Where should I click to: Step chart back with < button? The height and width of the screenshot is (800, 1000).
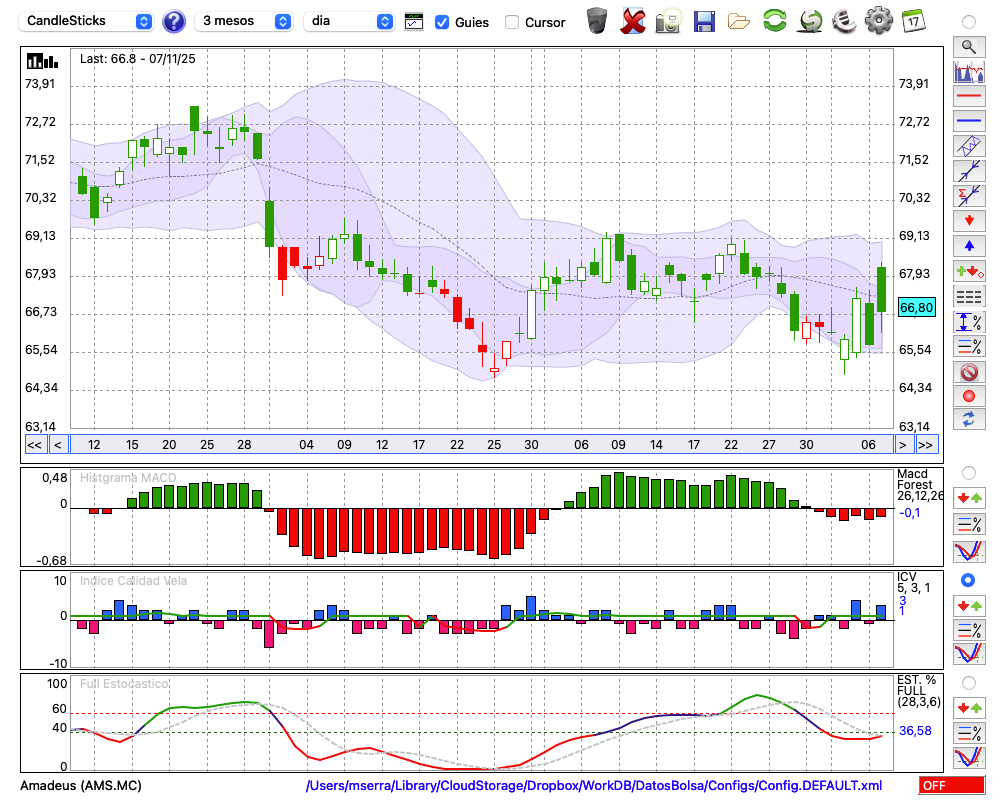coord(58,445)
